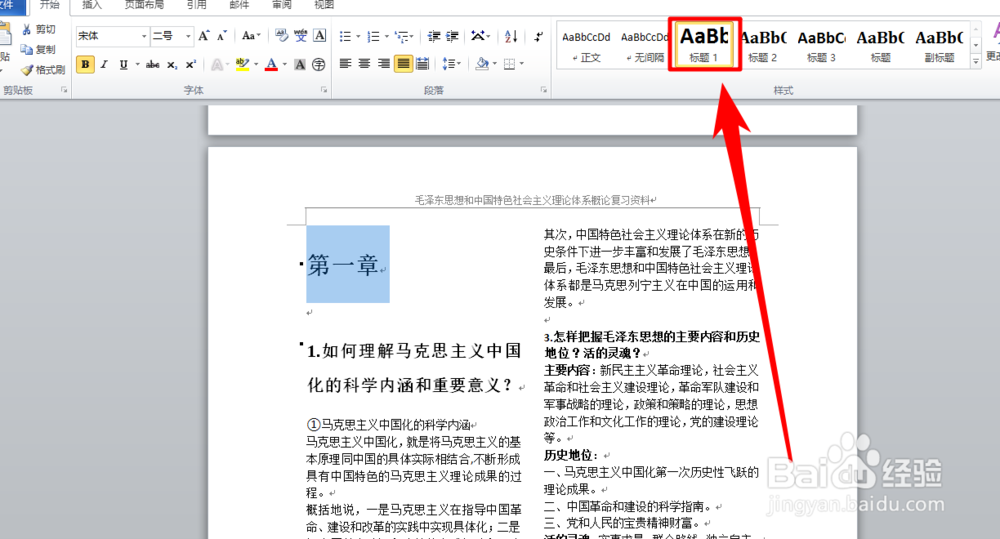Open the shading paint bucket dropdown arrow
The width and height of the screenshot is (1000, 539).
[x=494, y=64]
